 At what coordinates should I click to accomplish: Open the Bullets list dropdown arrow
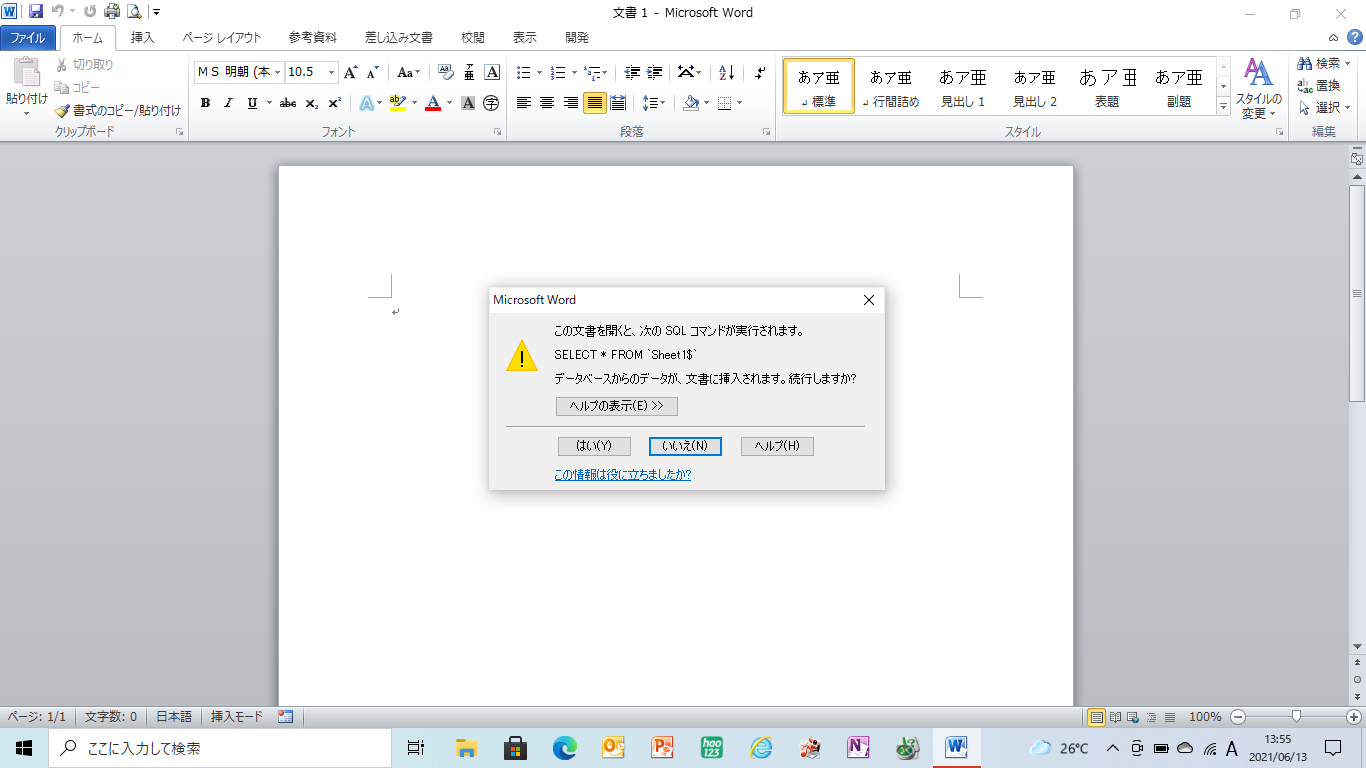pyautogui.click(x=540, y=72)
